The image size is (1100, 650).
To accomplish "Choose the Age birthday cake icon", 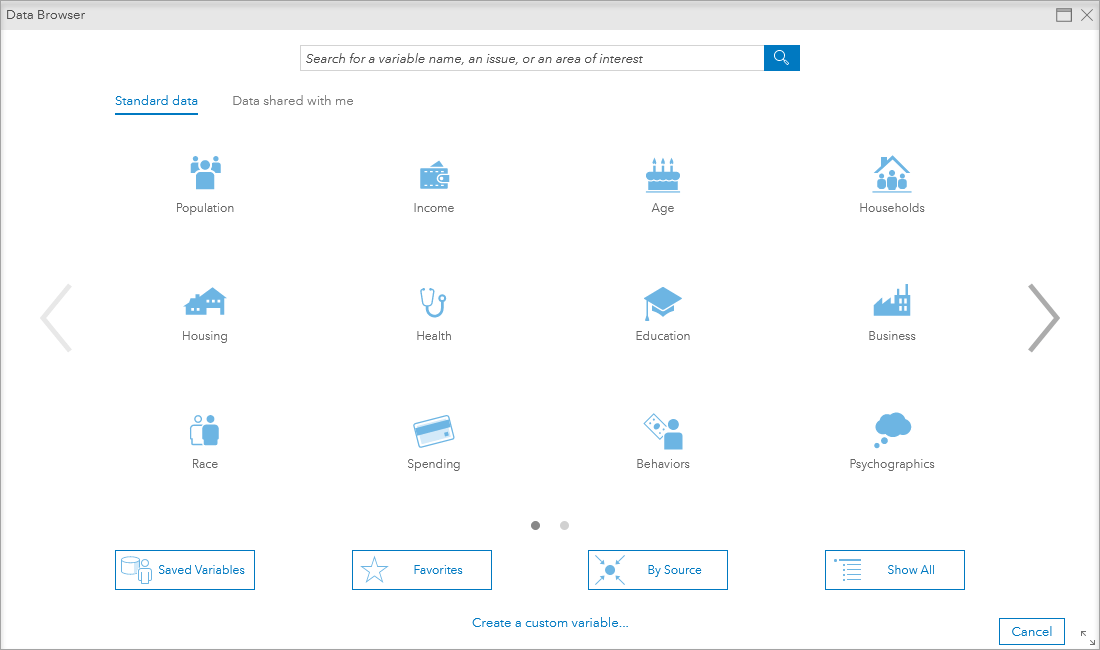I will point(662,175).
